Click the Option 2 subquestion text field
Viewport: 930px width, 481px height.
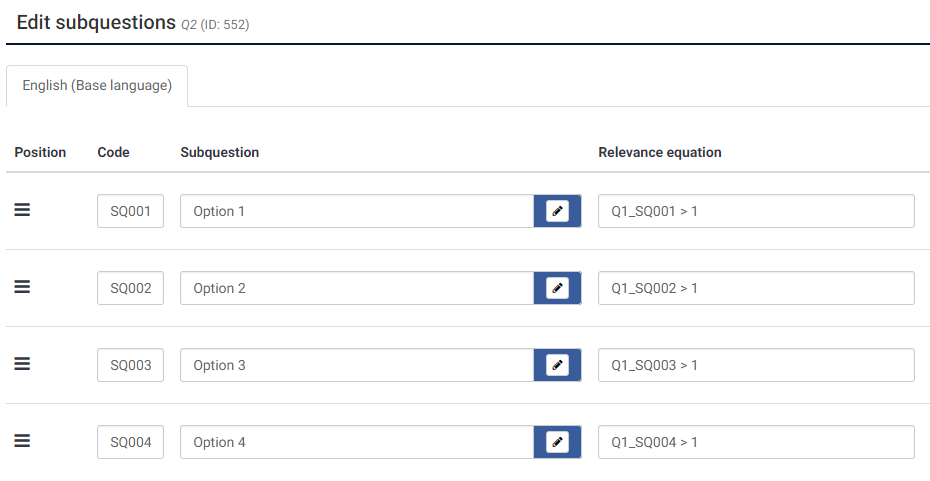356,288
